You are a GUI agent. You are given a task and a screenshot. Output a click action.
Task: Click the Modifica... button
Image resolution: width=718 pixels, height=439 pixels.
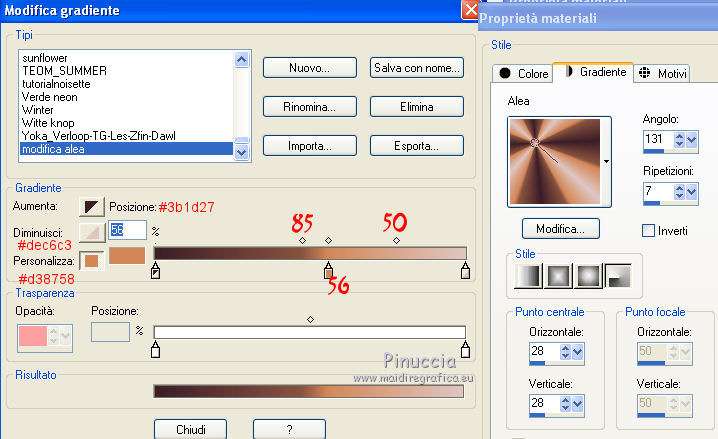560,228
